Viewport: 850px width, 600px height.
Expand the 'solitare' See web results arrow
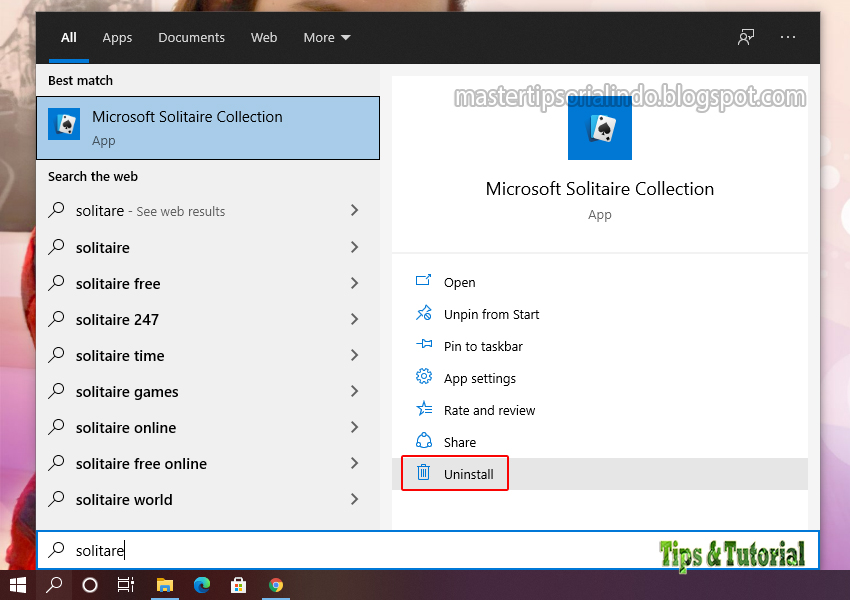(355, 210)
